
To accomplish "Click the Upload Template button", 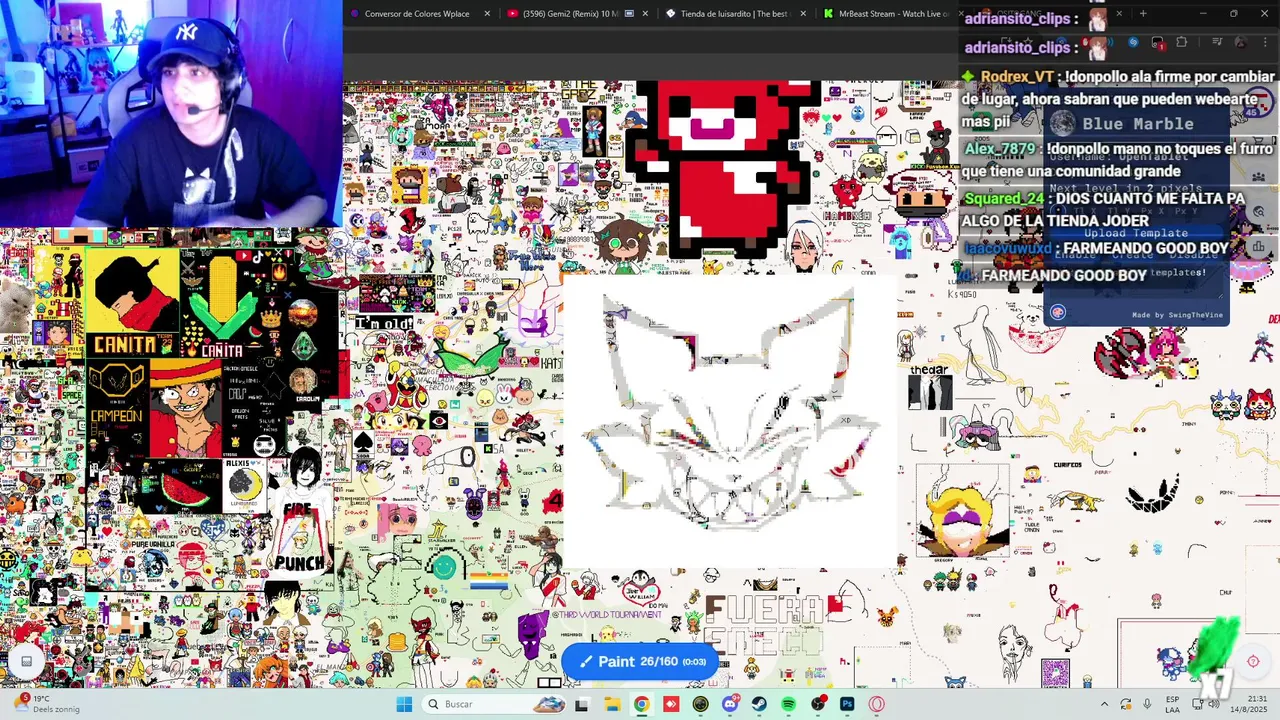I will coord(1136,233).
